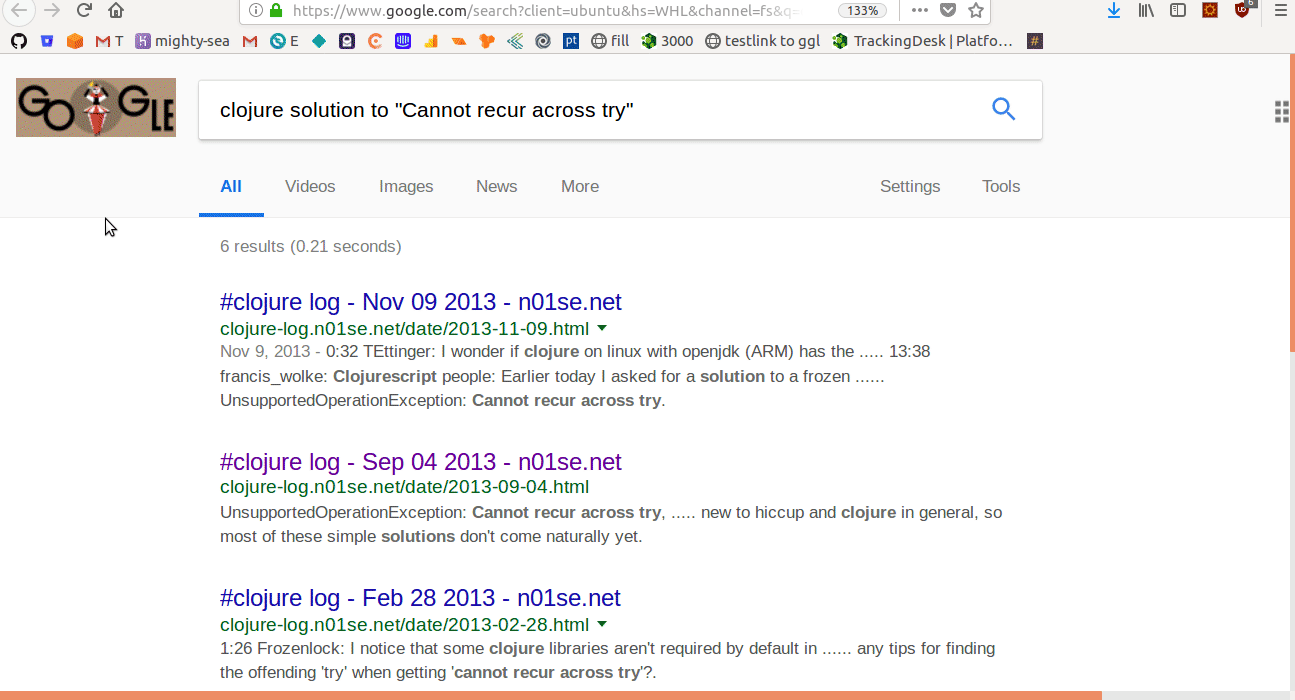Screen dimensions: 1295x700
Task: Open the fill bookmark
Action: (x=611, y=41)
